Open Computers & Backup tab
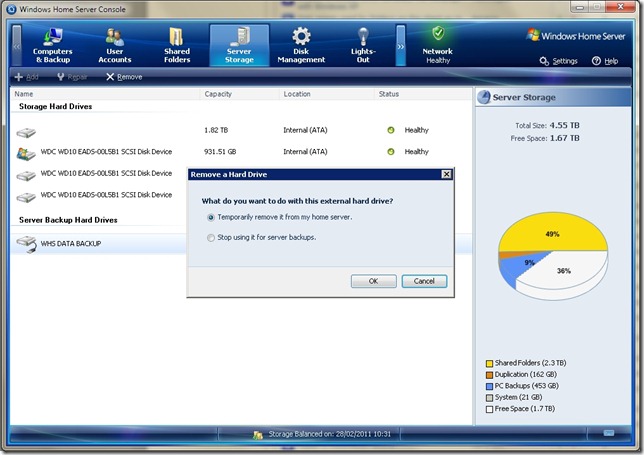This screenshot has height=455, width=644. 52,45
